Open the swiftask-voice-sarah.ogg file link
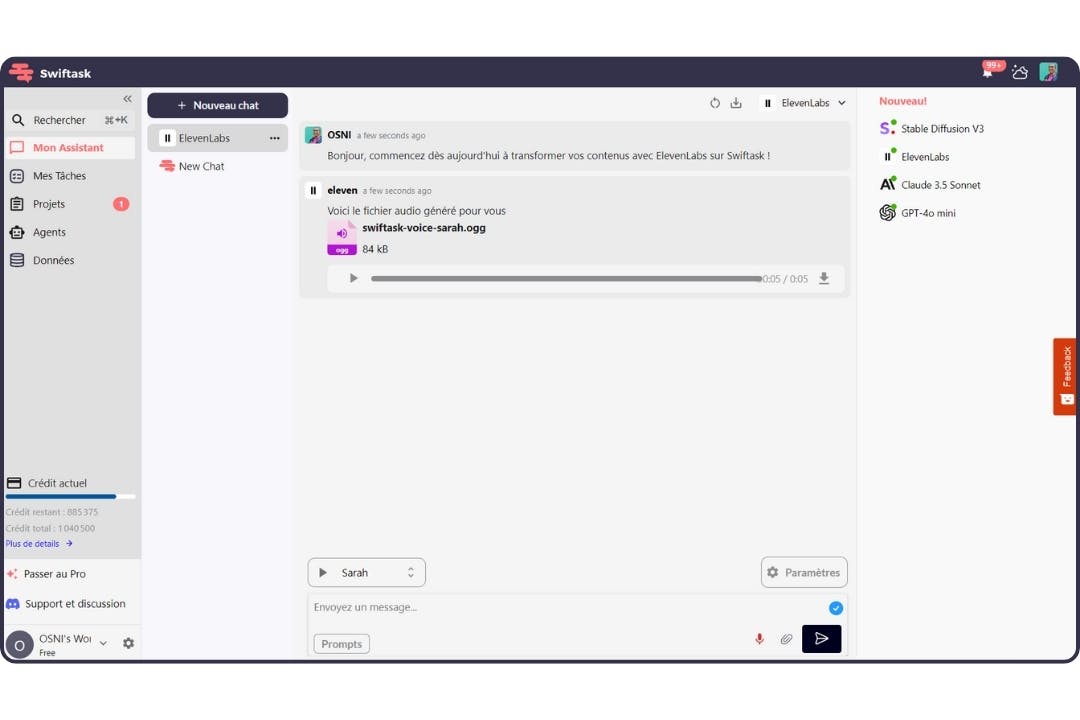 424,228
